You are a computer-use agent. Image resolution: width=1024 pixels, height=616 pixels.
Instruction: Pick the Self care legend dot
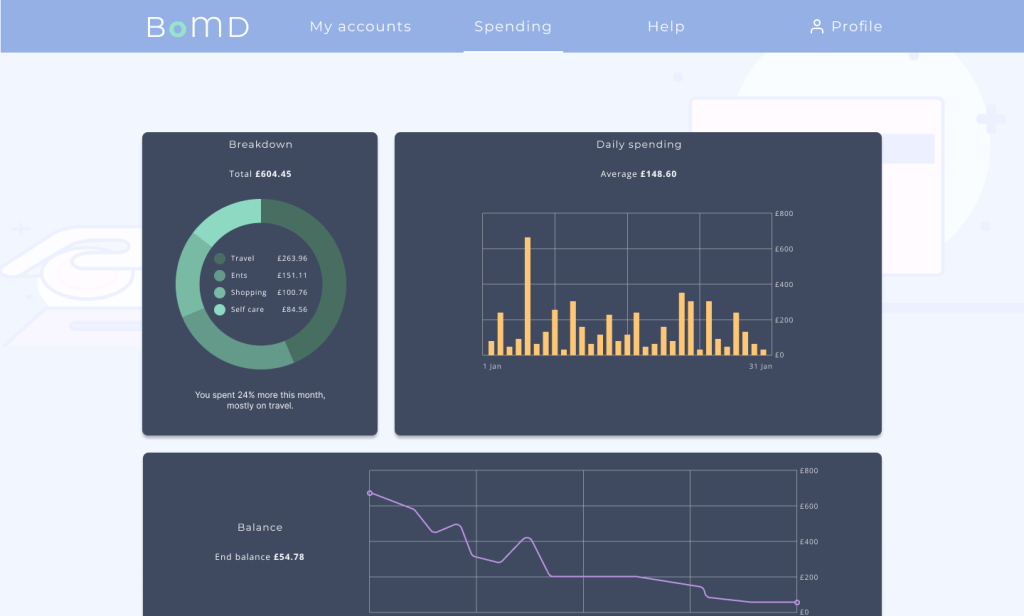point(220,310)
